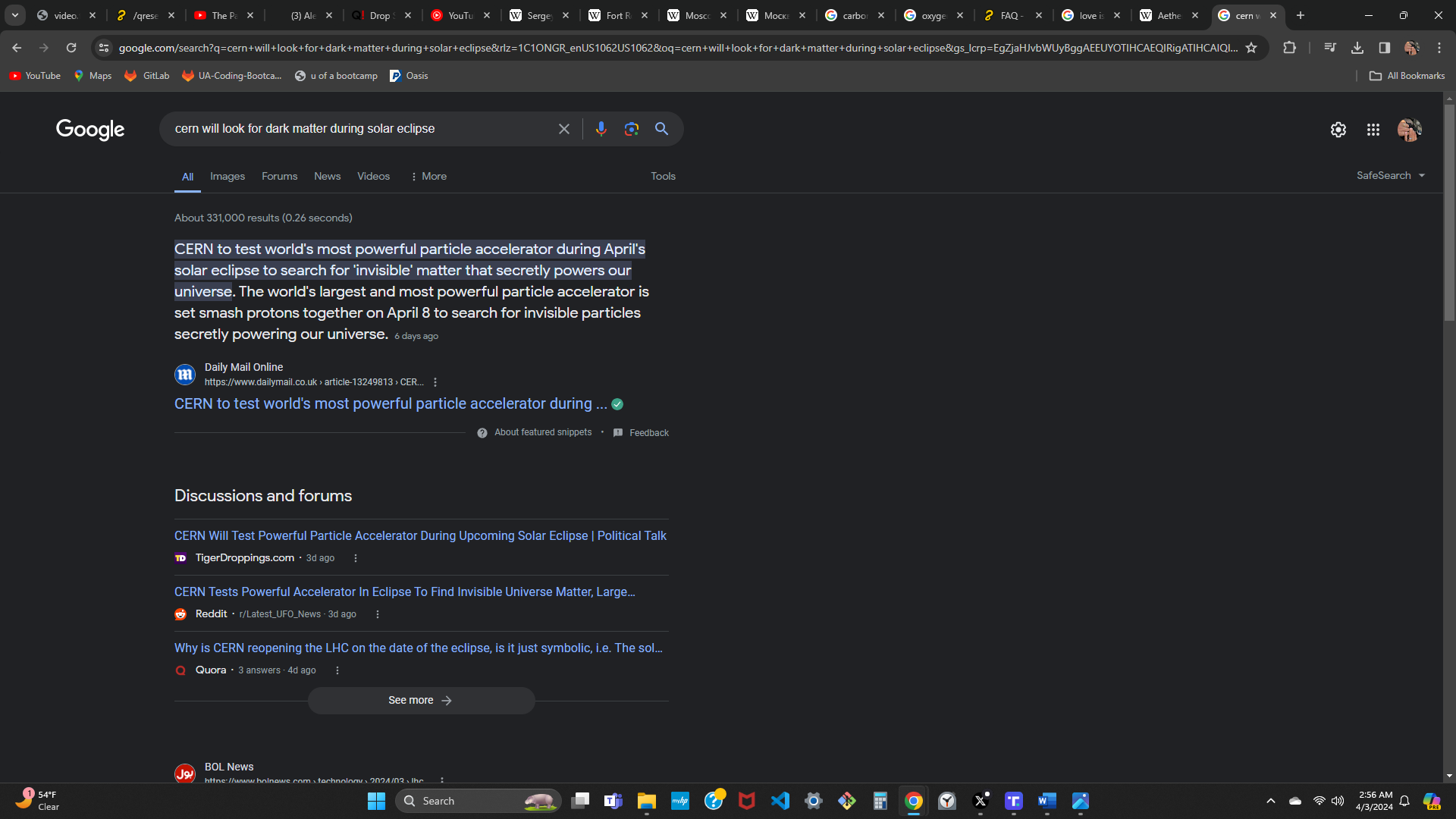The height and width of the screenshot is (819, 1456).
Task: Click the Google logo
Action: tap(90, 130)
